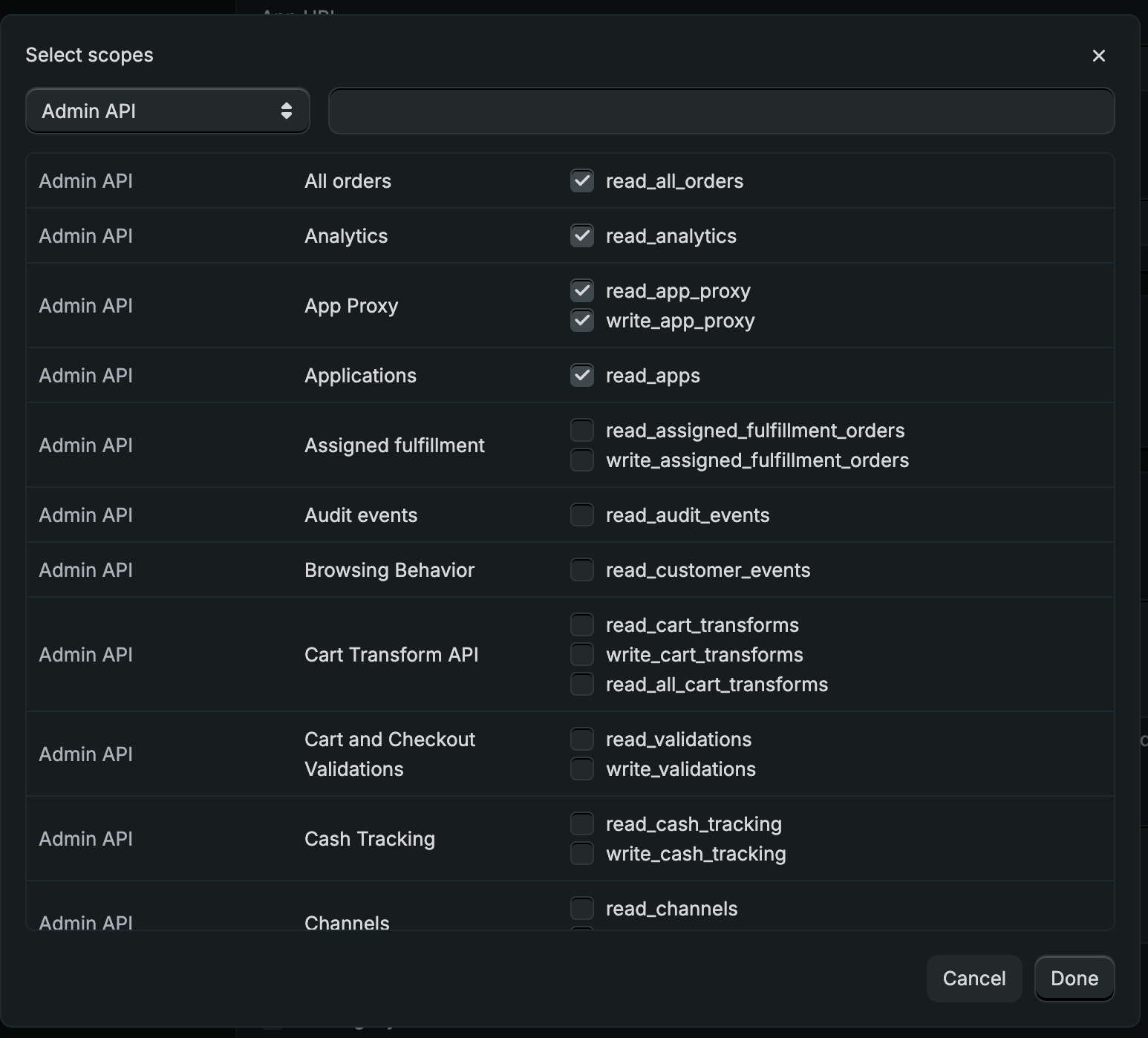
Task: Disable the write_app_proxy permission
Action: [x=582, y=320]
